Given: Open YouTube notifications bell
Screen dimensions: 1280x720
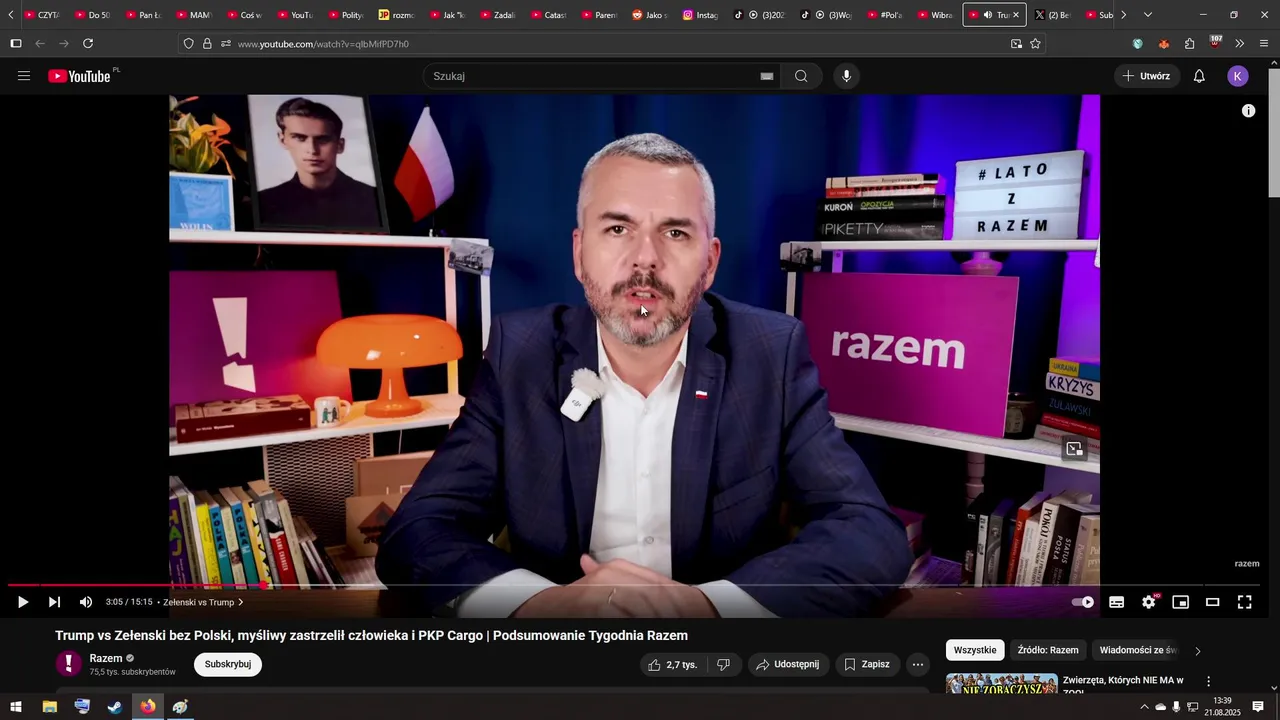Looking at the screenshot, I should (x=1199, y=76).
